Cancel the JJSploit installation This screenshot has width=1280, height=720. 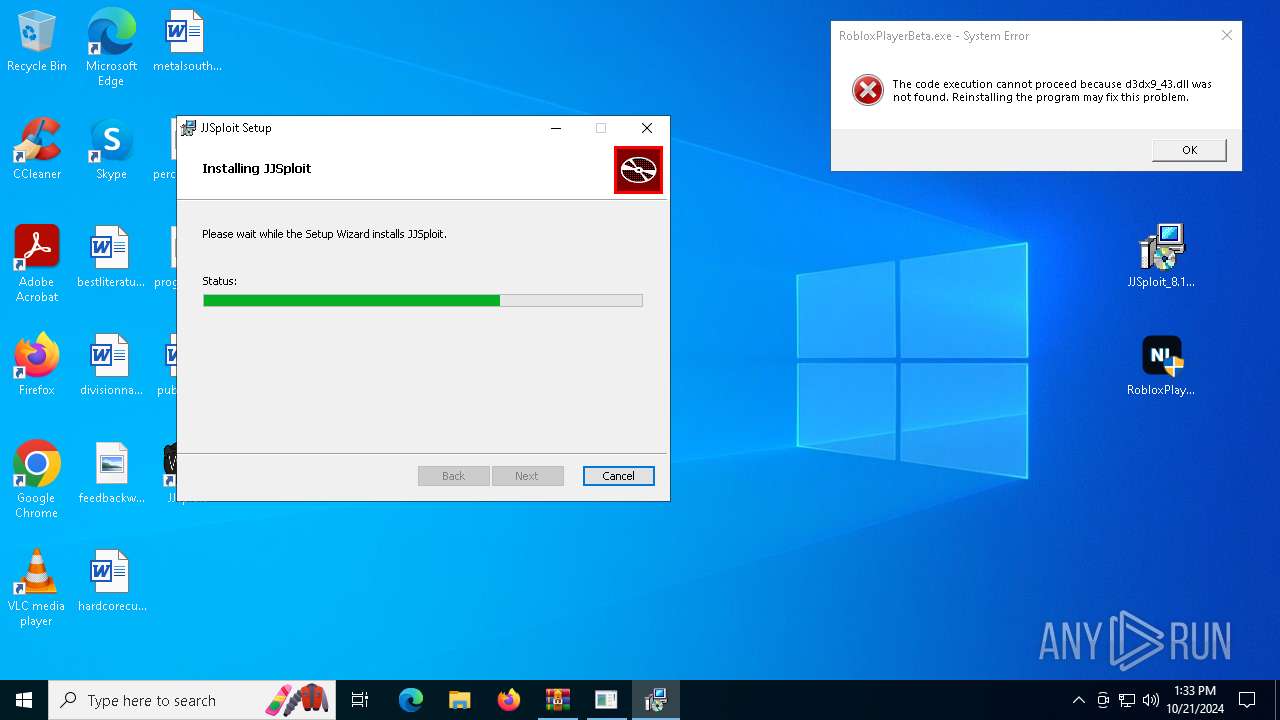(x=618, y=476)
